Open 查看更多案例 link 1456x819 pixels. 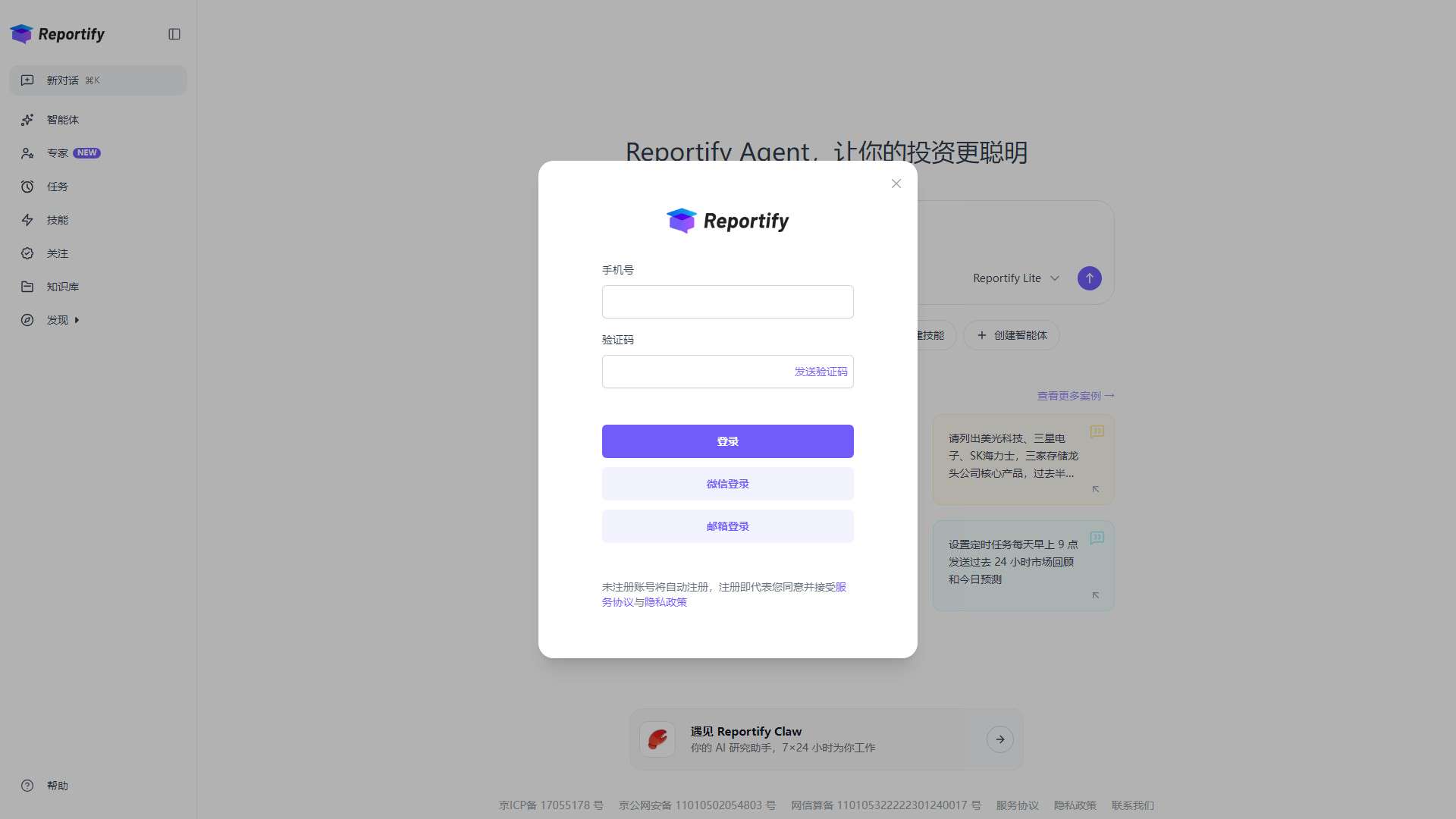coord(1075,396)
